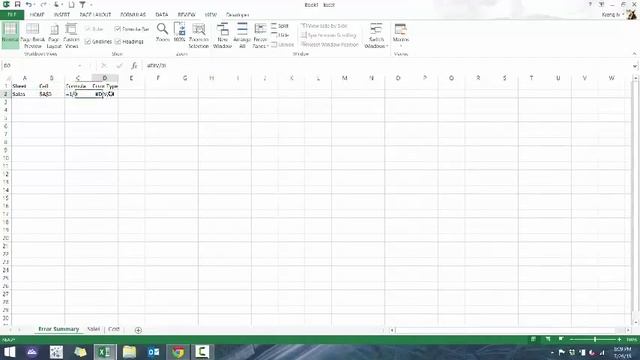This screenshot has height=360, width=640.
Task: Open File Explorer from the taskbar
Action: (x=129, y=352)
